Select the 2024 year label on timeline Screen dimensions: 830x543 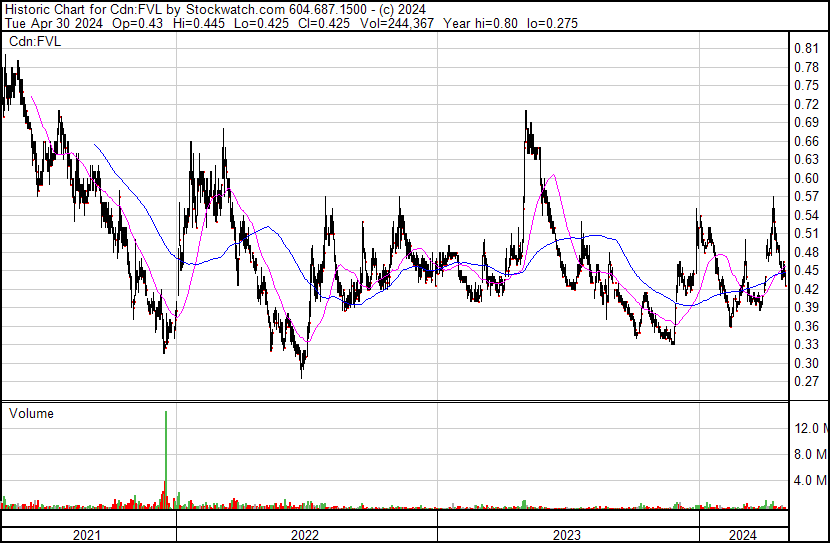(x=744, y=535)
